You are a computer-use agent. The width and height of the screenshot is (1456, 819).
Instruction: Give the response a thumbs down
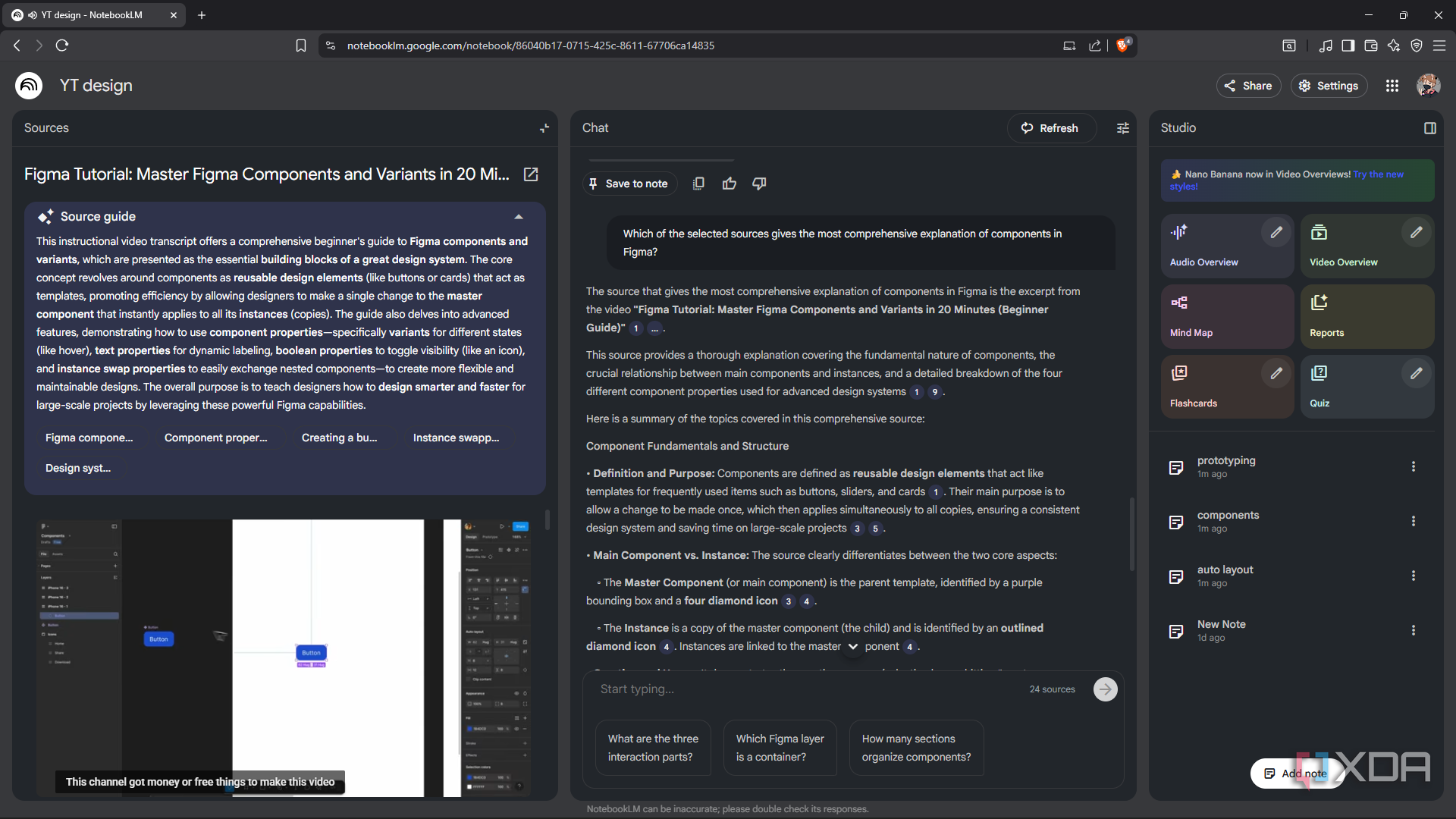[759, 184]
